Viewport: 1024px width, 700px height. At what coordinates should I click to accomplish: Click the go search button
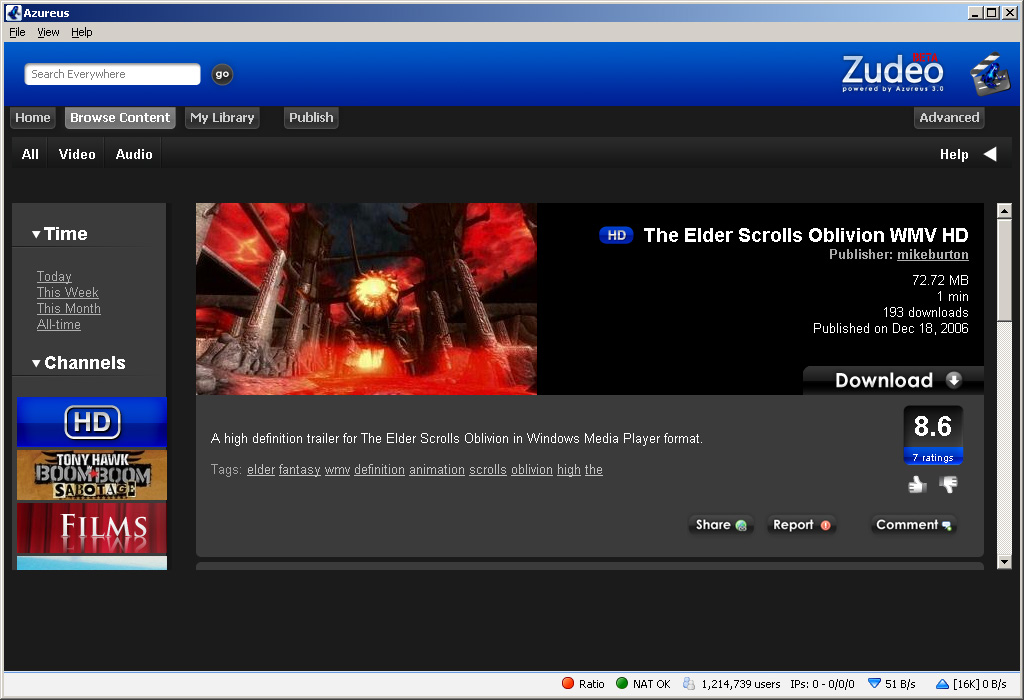(x=222, y=74)
